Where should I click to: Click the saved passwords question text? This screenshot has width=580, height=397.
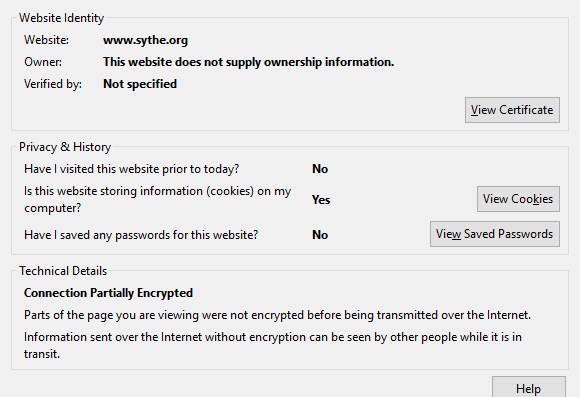[x=141, y=235]
